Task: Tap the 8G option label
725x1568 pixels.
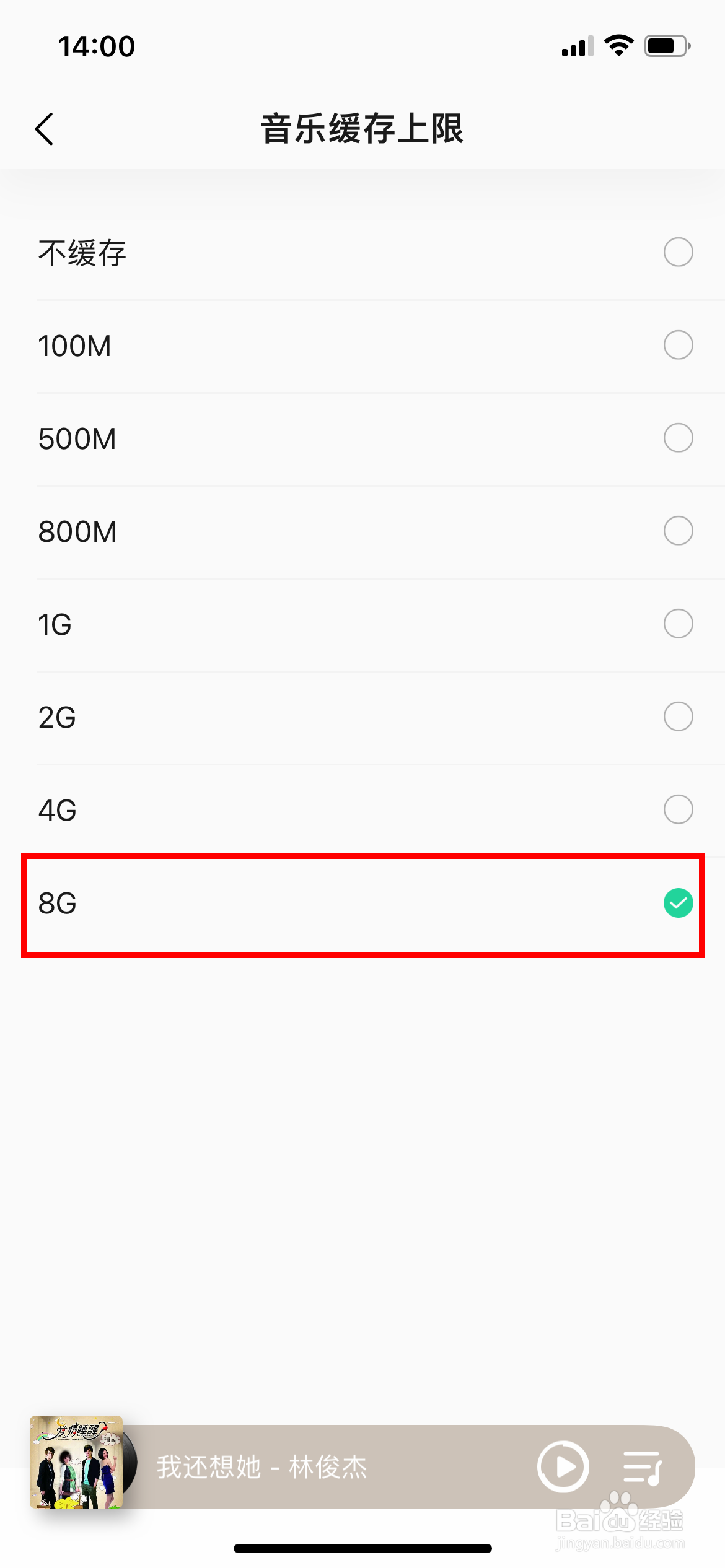Action: 57,904
